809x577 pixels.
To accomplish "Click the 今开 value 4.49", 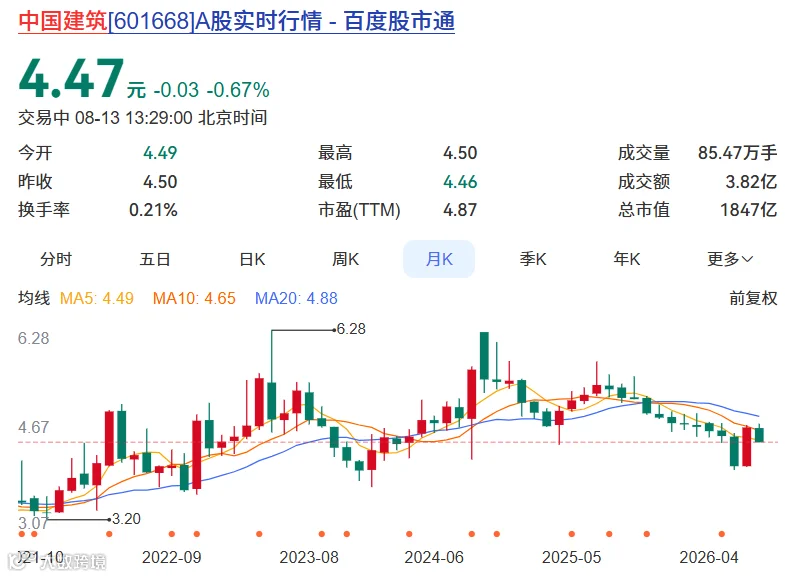I will (x=160, y=153).
